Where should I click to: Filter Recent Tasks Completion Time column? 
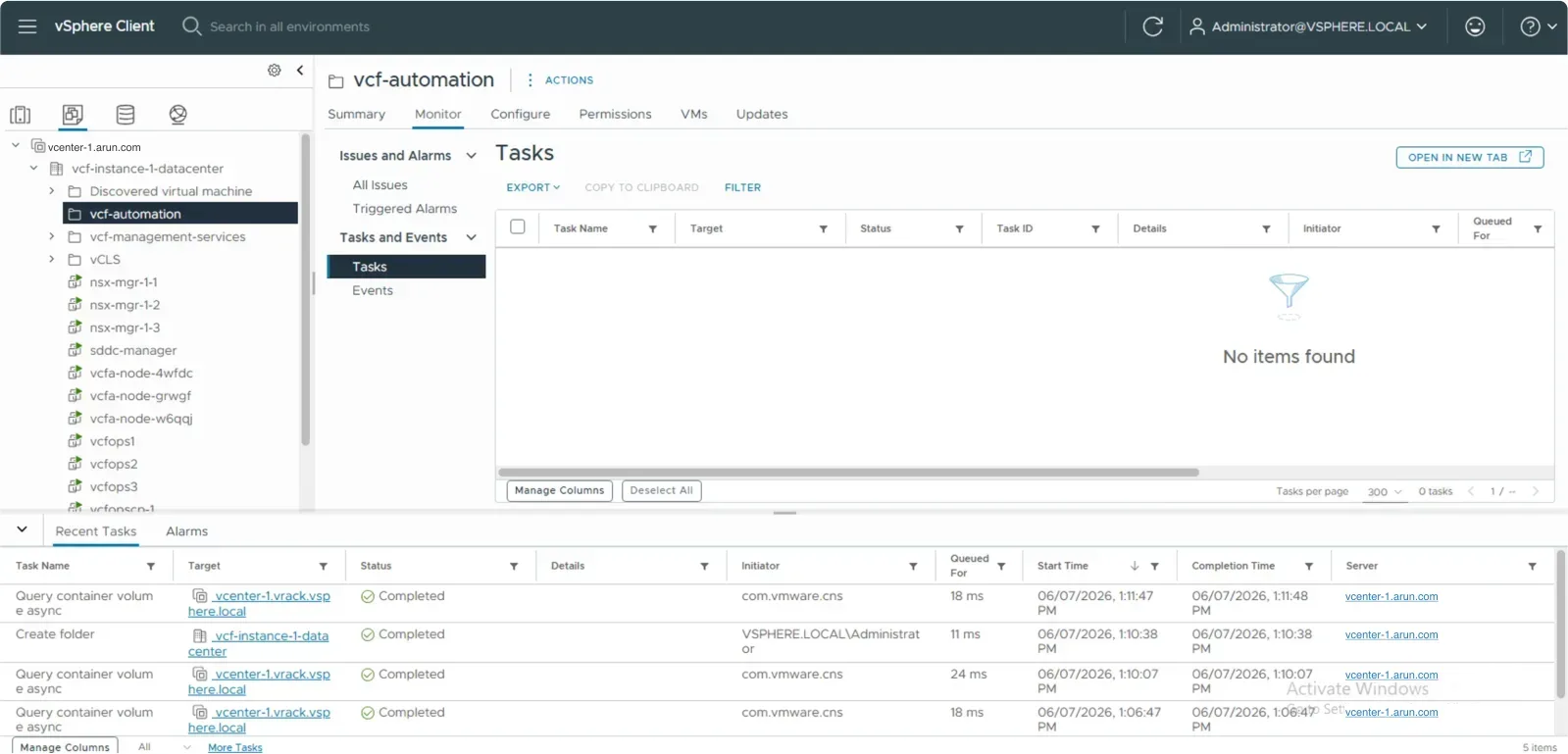click(x=1308, y=566)
